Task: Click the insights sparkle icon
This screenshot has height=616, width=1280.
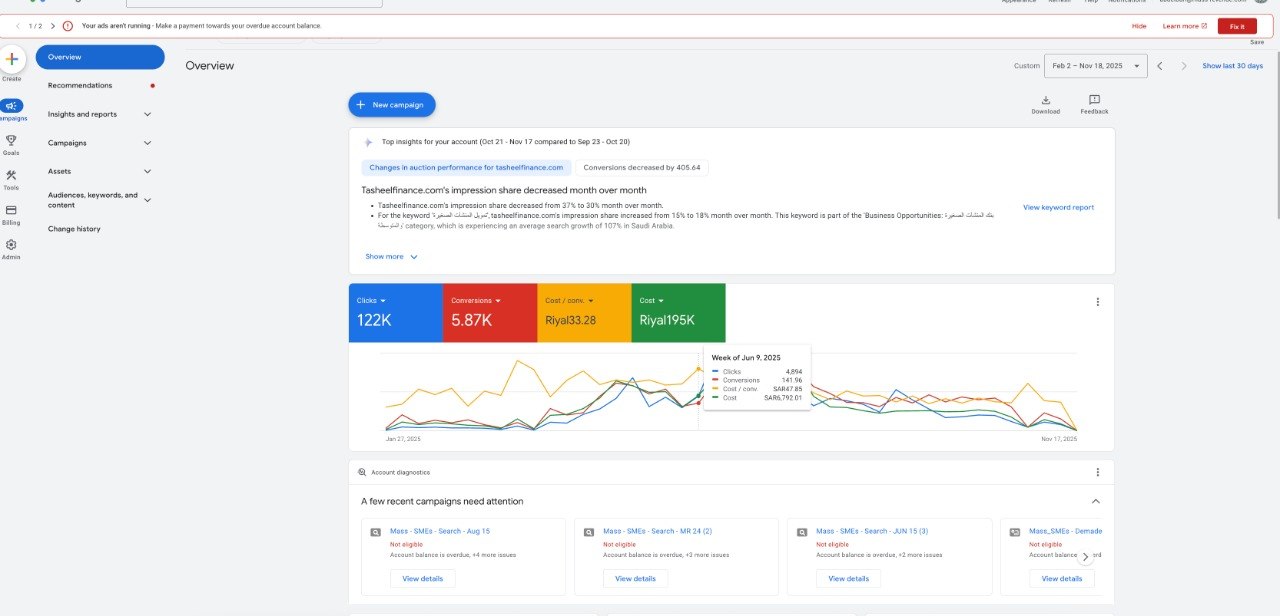Action: [x=368, y=143]
